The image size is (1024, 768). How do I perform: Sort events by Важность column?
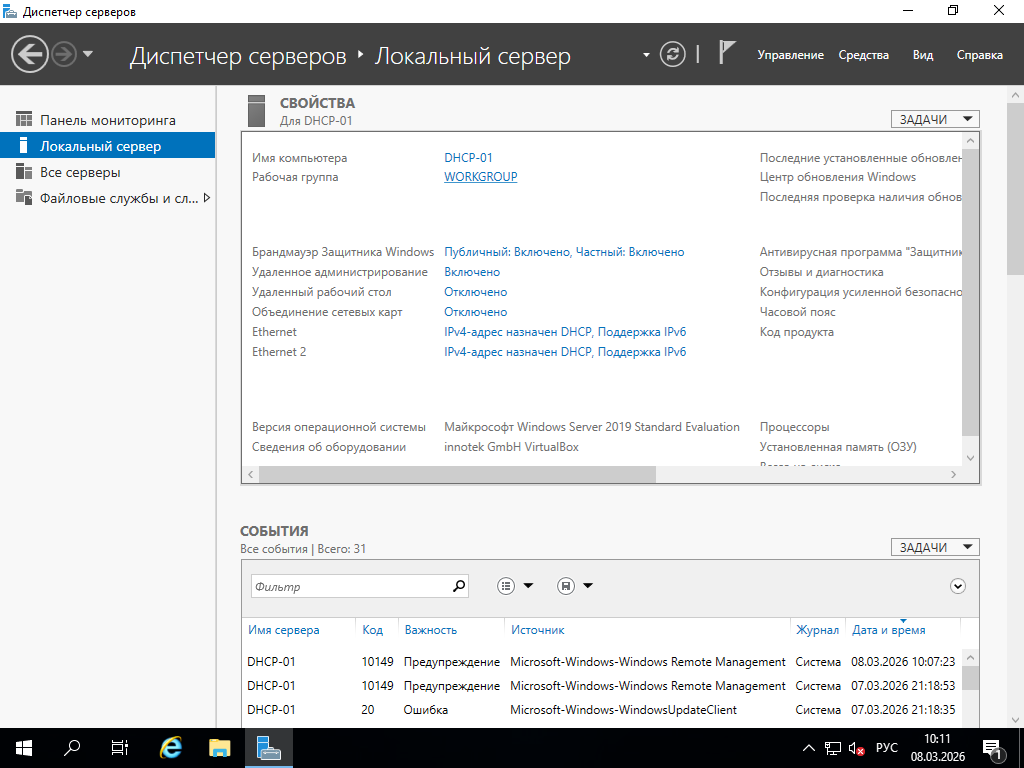[x=430, y=630]
